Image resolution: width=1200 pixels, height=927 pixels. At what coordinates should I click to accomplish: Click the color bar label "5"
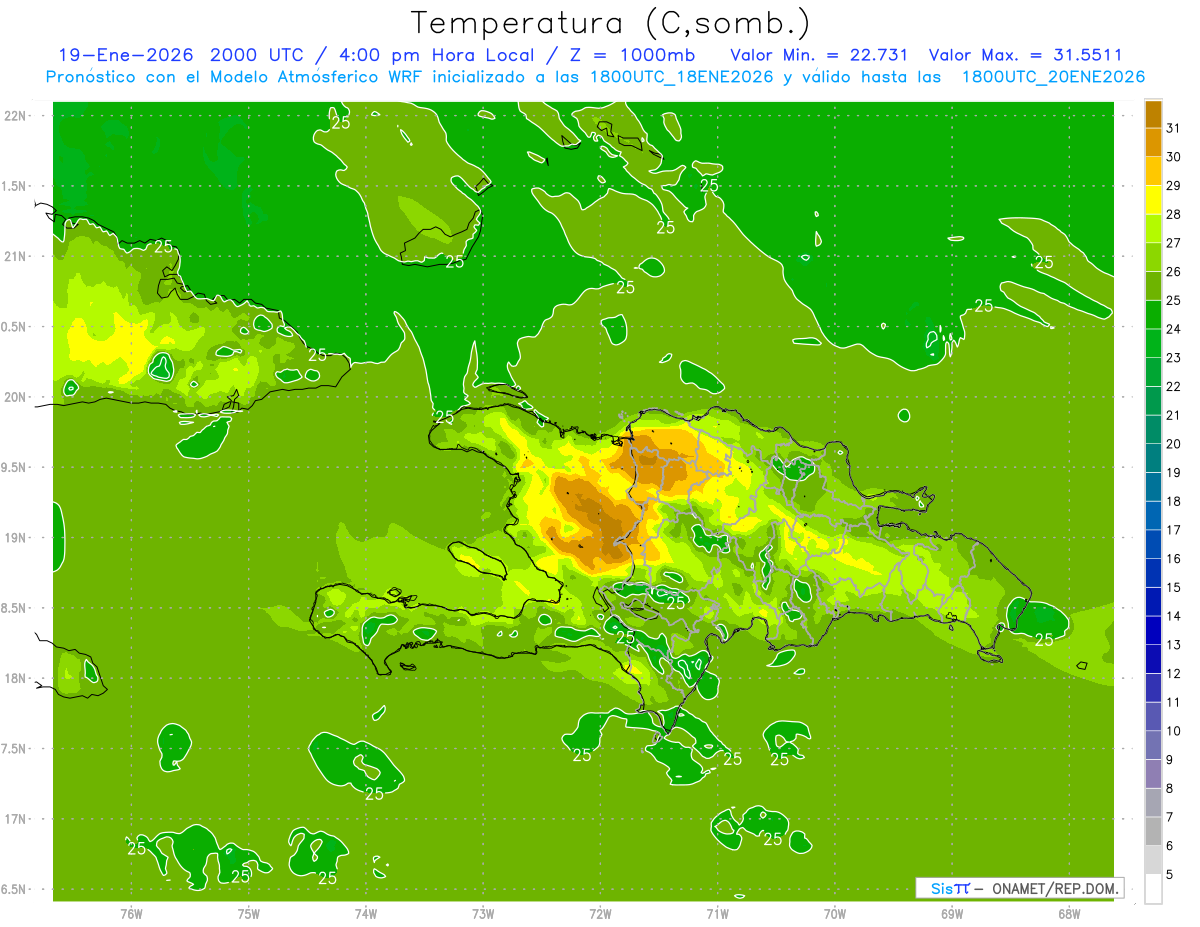(x=1169, y=875)
